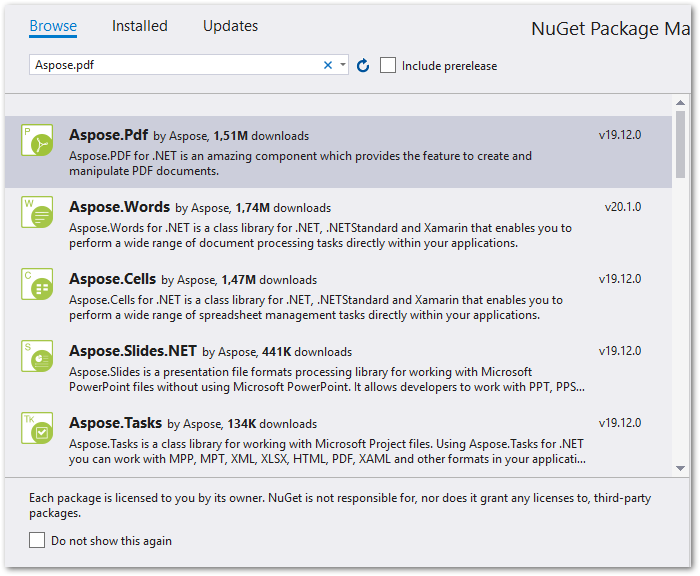The height and width of the screenshot is (576, 700).
Task: Click the Aspose.Cells package icon
Action: coord(37,284)
